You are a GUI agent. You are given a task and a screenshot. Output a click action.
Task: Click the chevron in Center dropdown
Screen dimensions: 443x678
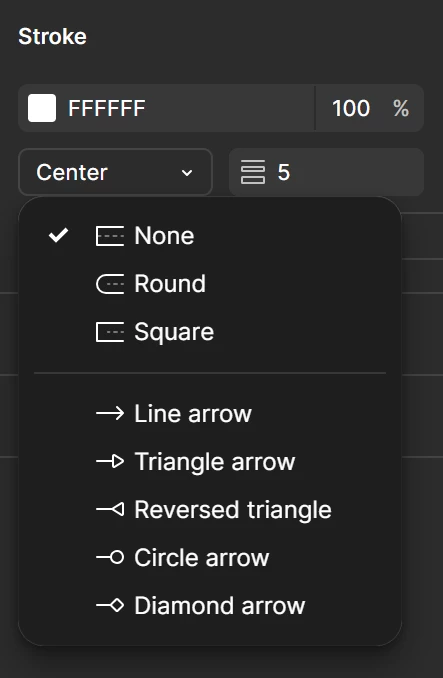(x=187, y=173)
